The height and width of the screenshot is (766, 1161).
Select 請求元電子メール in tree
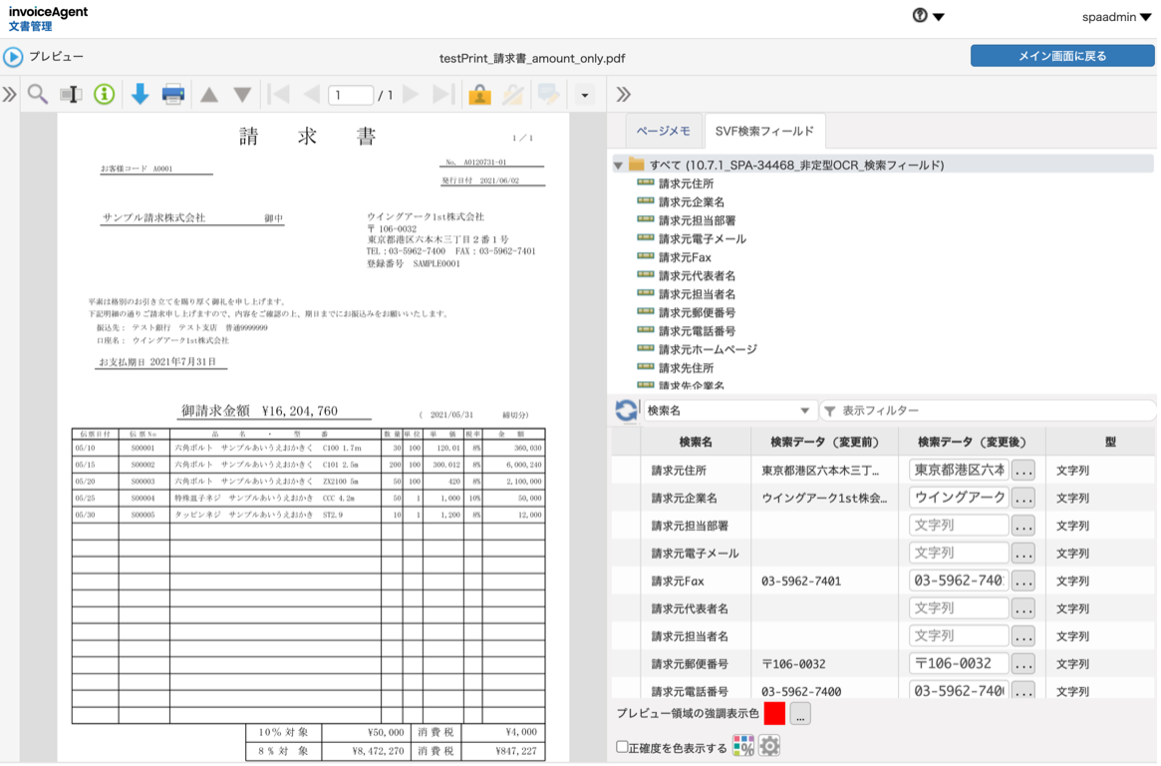(702, 239)
